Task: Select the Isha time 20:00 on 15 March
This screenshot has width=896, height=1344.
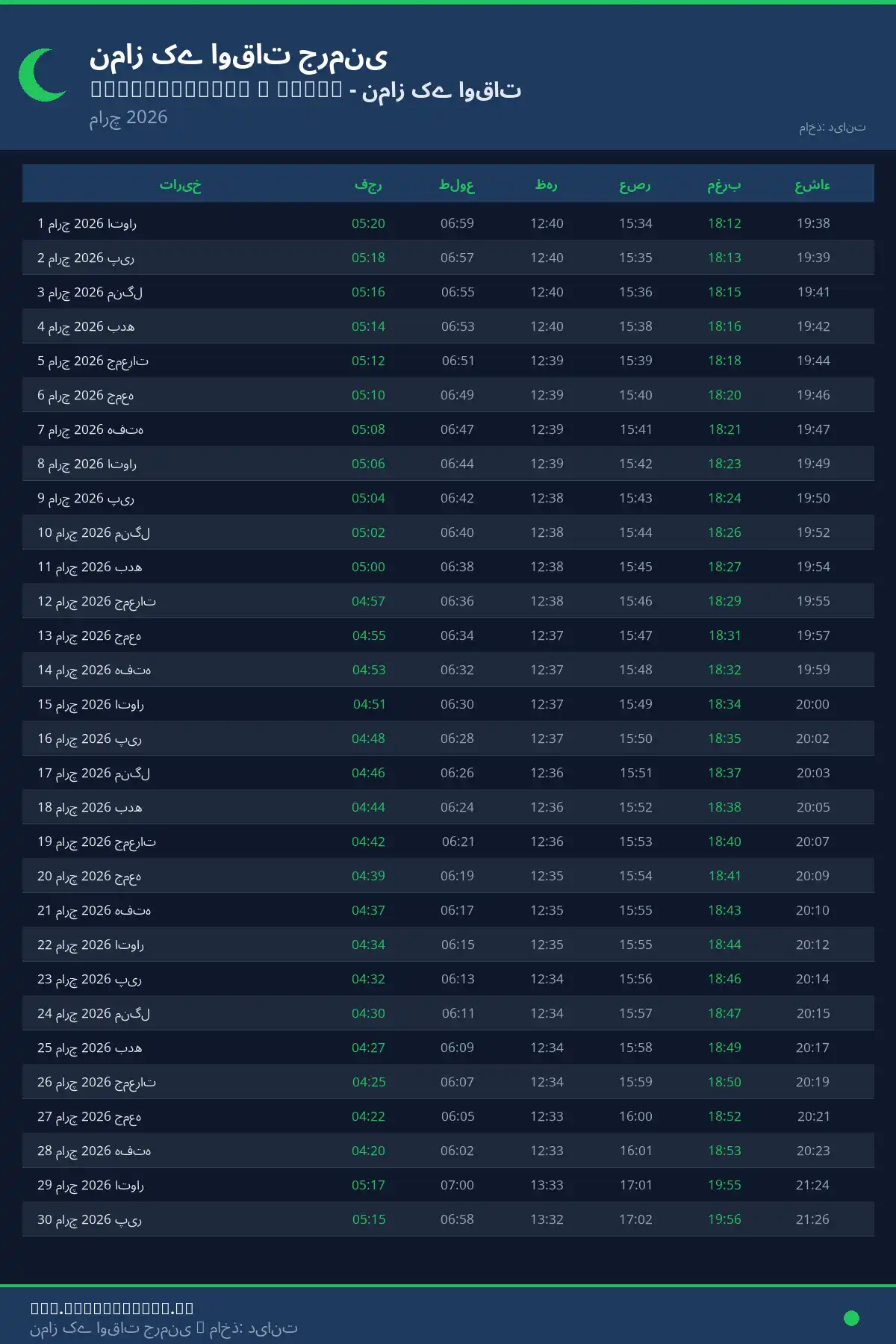Action: [812, 704]
